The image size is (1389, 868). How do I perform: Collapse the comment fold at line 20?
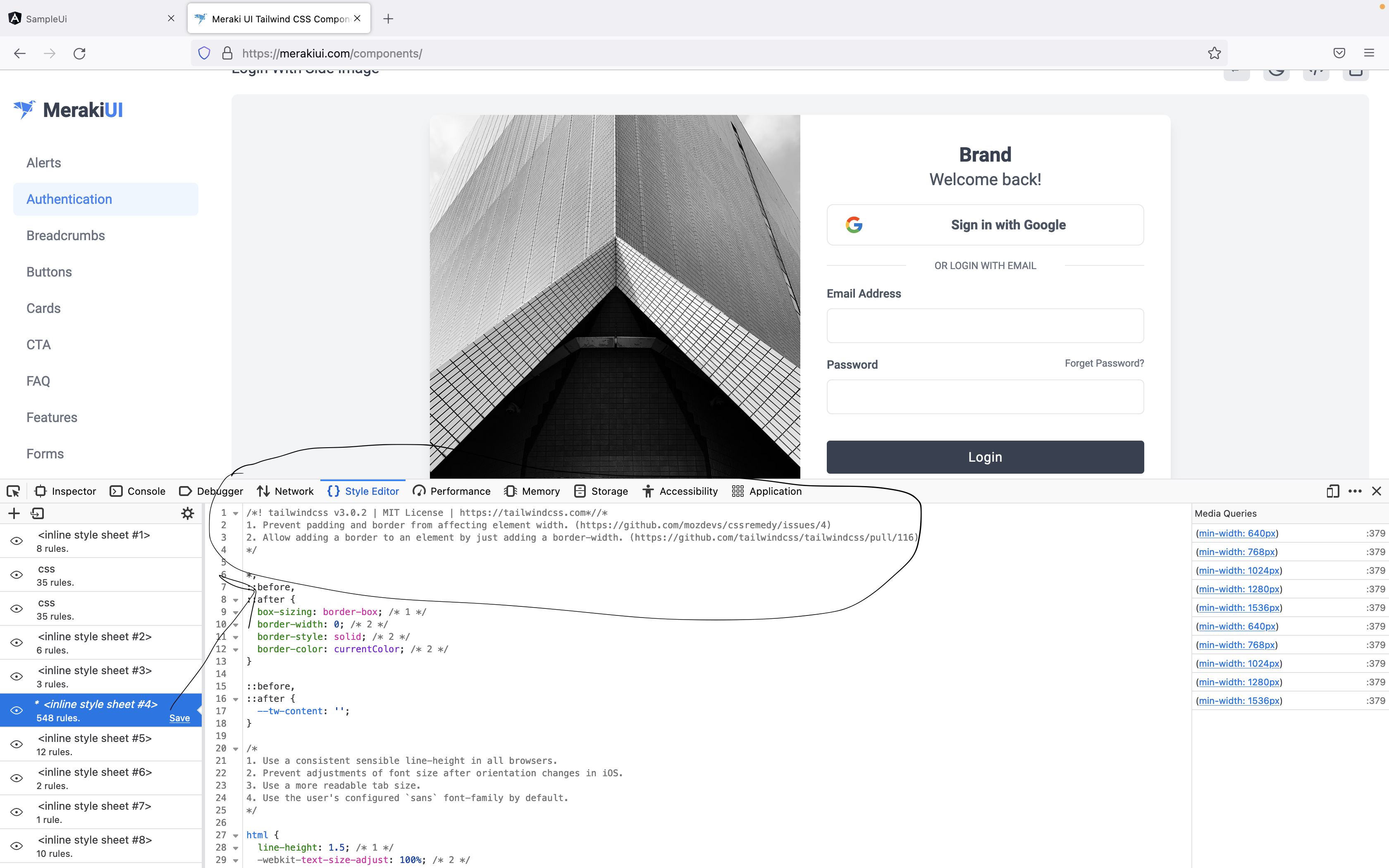point(235,749)
